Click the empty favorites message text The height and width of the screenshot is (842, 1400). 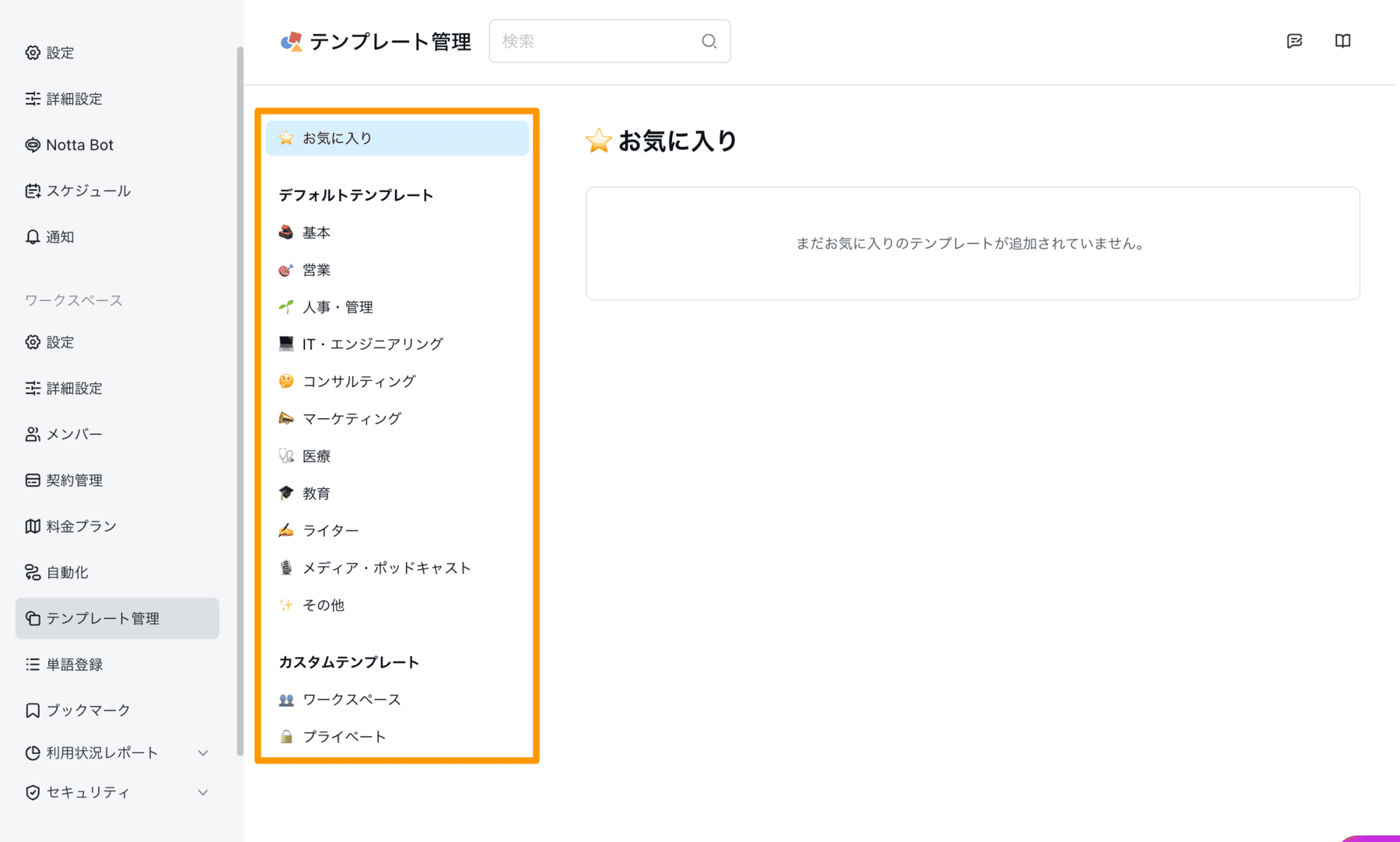[x=971, y=243]
